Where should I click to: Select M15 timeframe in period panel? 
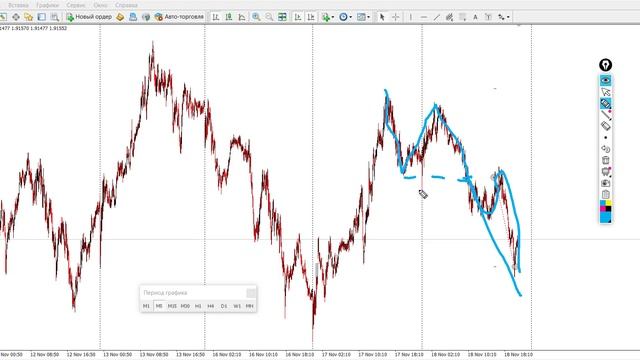tap(172, 306)
